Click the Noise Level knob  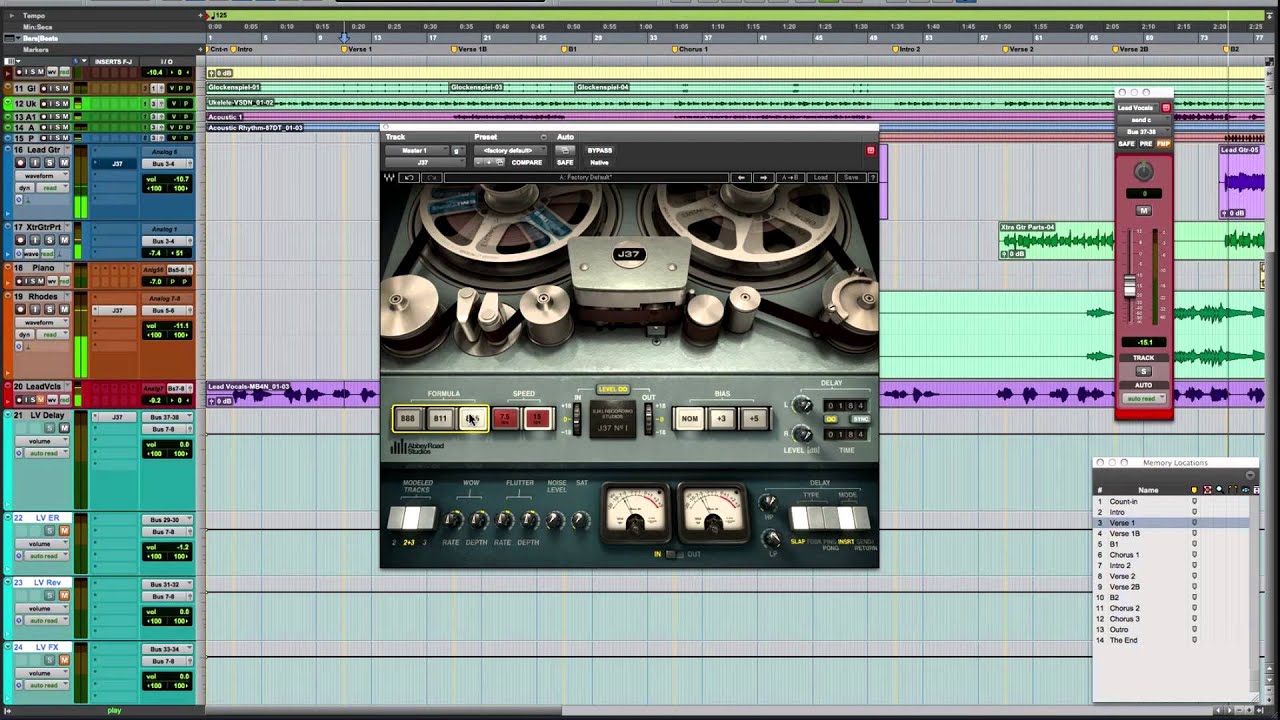[556, 520]
